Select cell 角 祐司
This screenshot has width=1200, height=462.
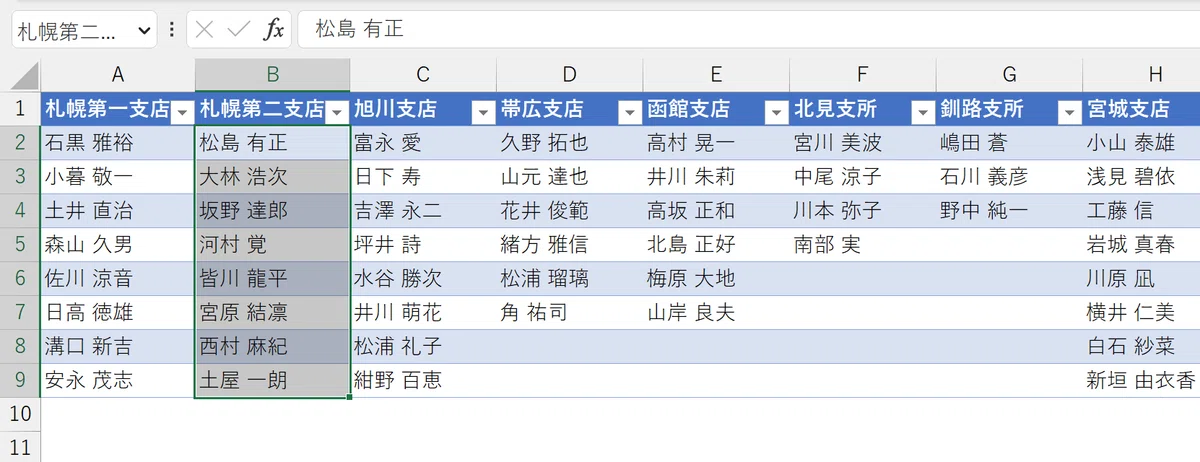click(569, 313)
